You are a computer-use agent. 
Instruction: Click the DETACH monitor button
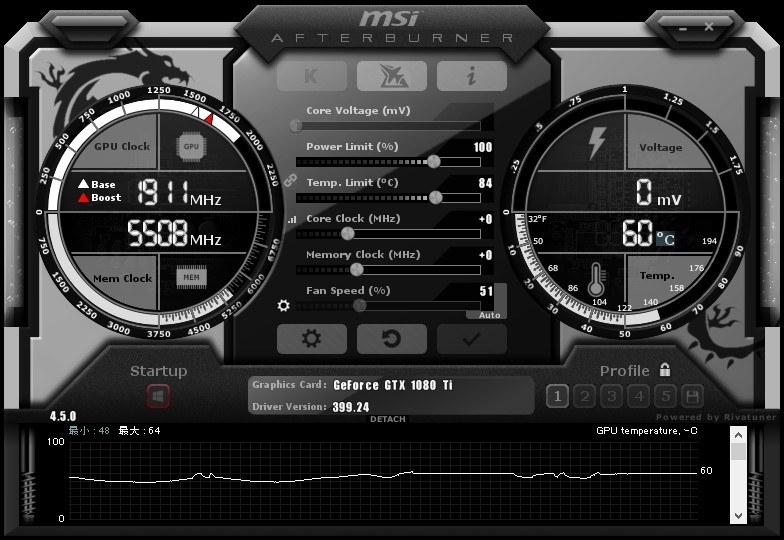point(388,419)
